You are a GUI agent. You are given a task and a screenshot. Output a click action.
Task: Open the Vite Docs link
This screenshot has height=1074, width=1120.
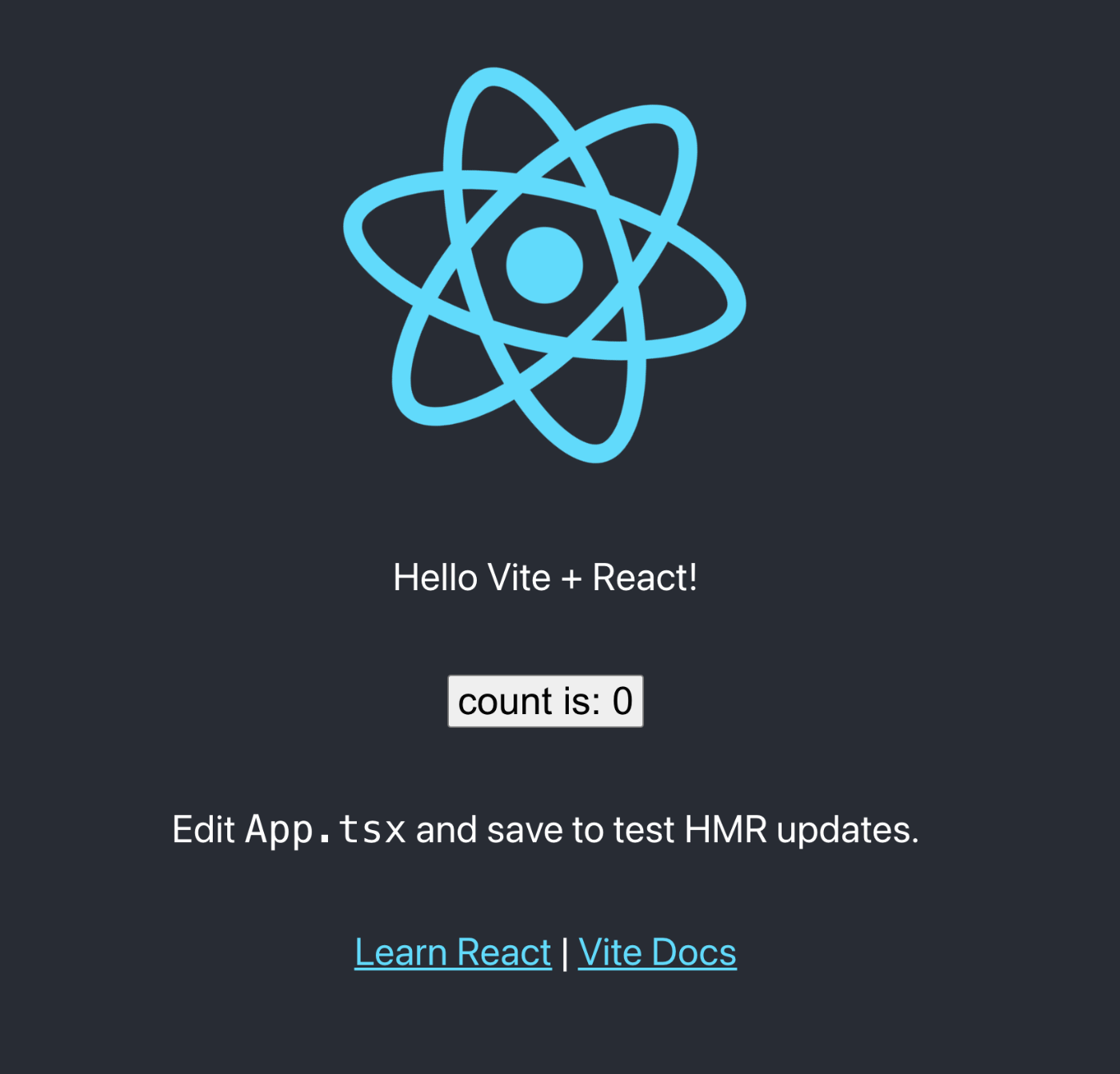[x=657, y=952]
